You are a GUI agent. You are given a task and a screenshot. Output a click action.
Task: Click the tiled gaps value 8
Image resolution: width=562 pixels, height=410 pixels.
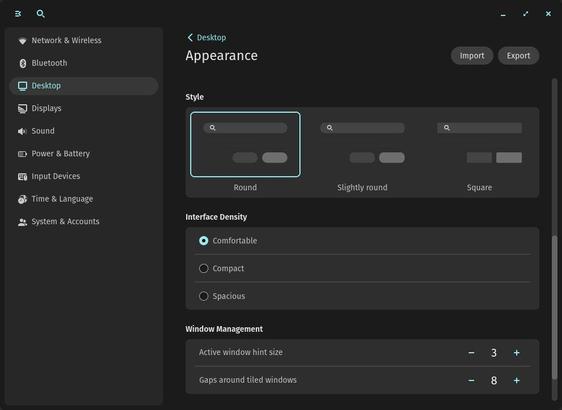(x=494, y=380)
